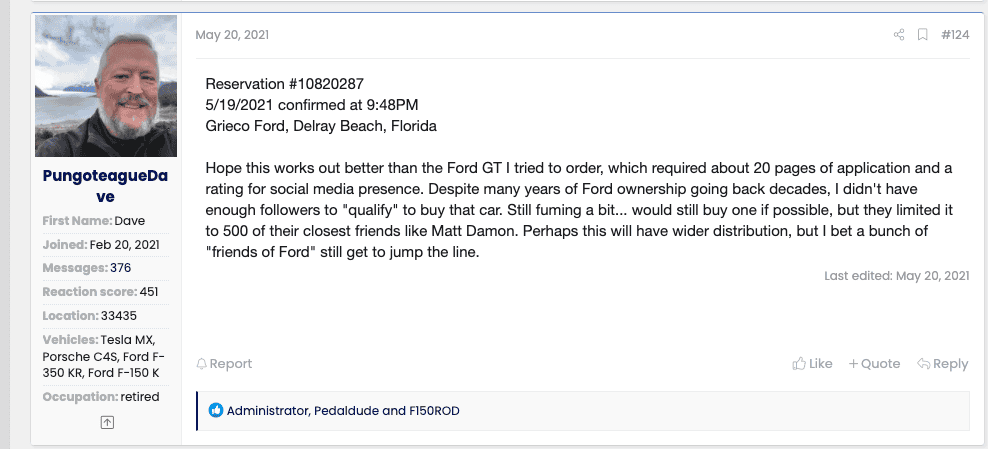Click the May 20, 2021 post date

pyautogui.click(x=232, y=35)
